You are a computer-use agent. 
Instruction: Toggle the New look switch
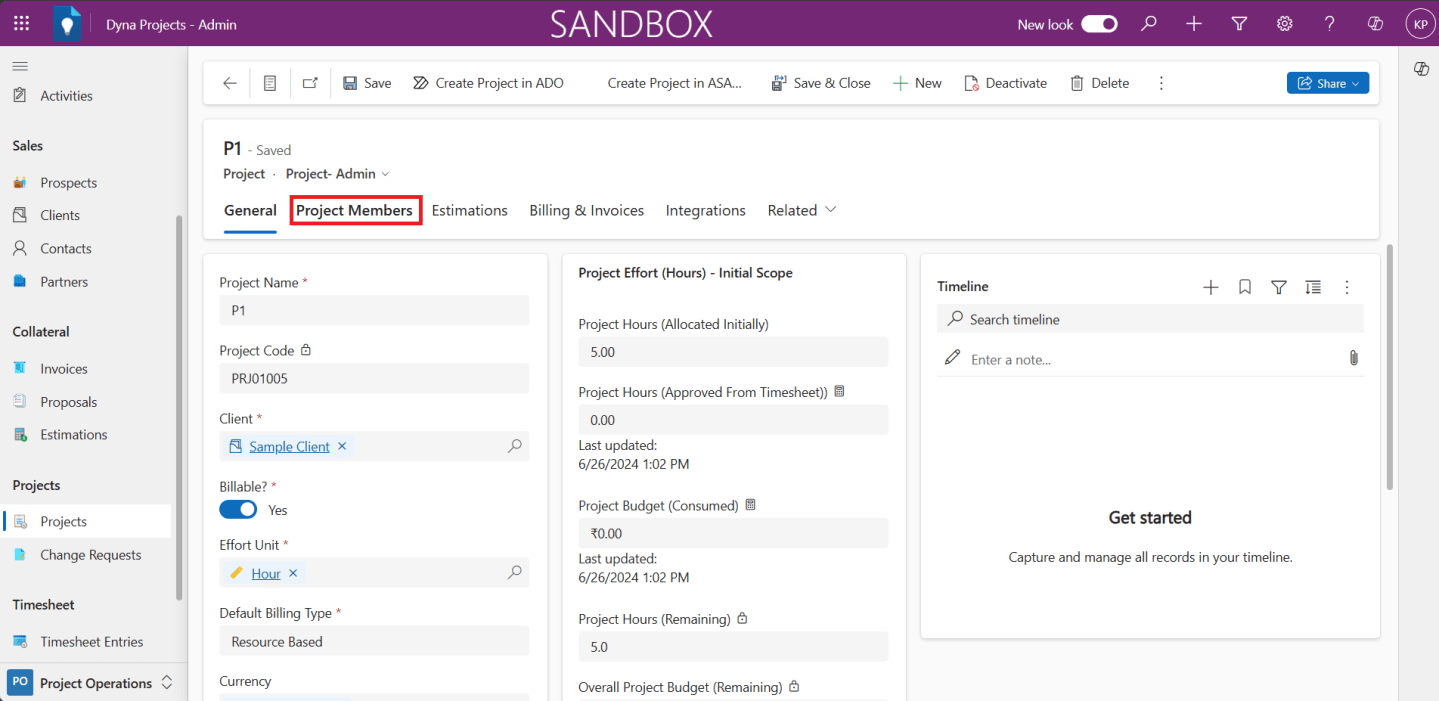[1099, 24]
